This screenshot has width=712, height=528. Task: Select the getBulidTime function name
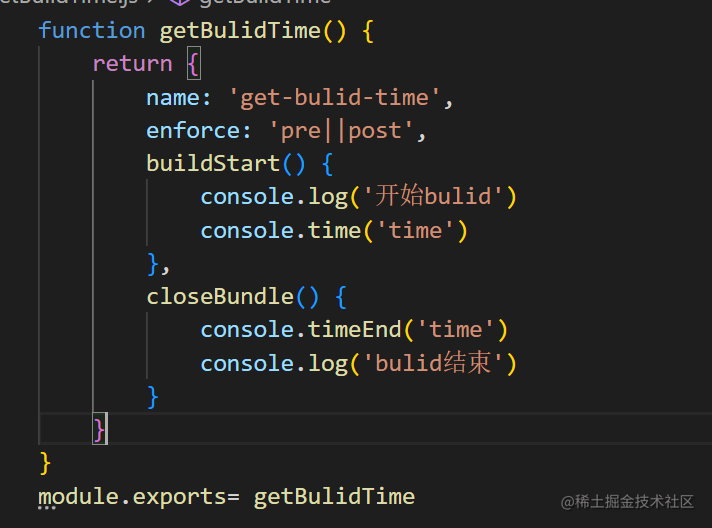pos(240,32)
